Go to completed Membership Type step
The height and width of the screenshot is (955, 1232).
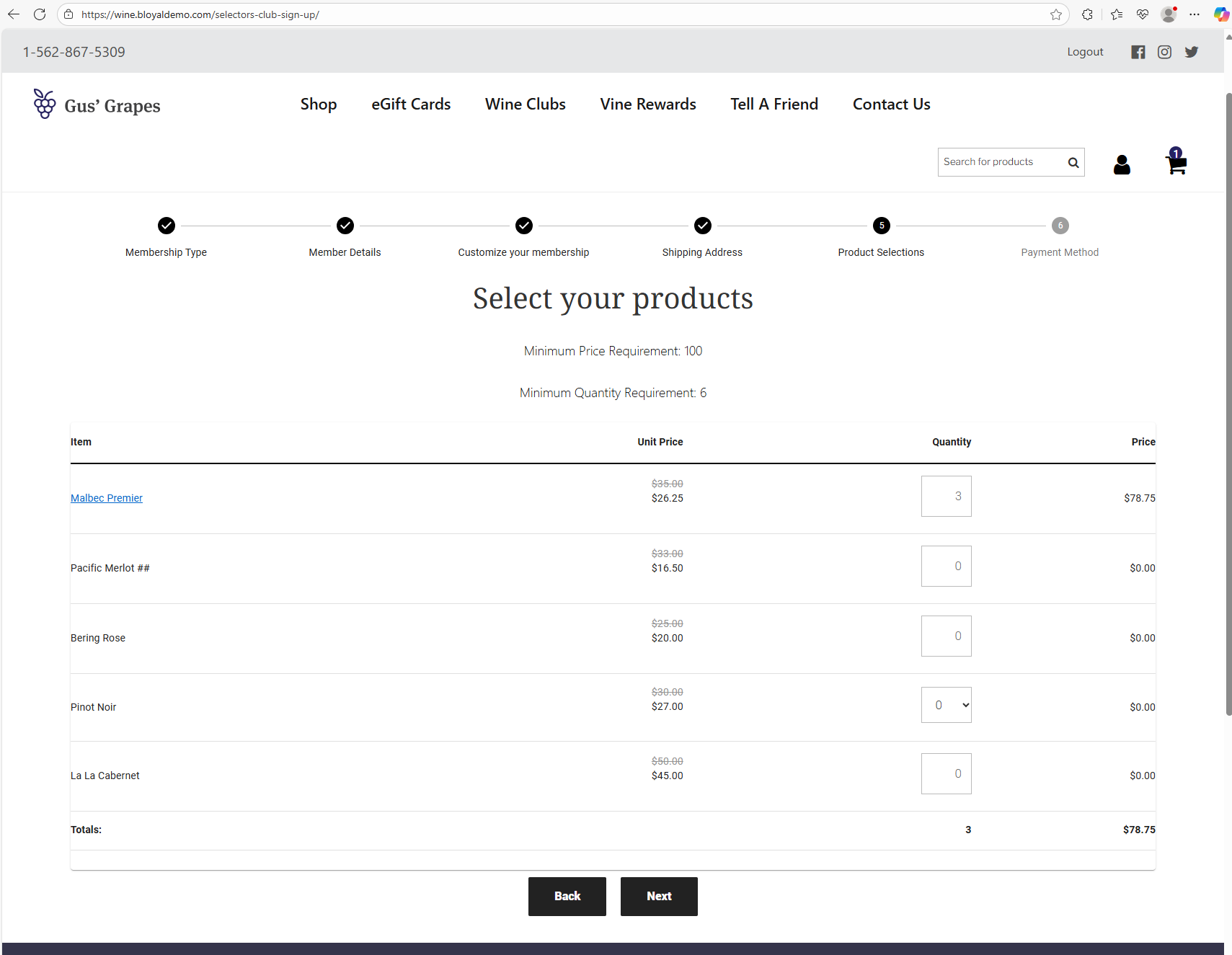[167, 226]
